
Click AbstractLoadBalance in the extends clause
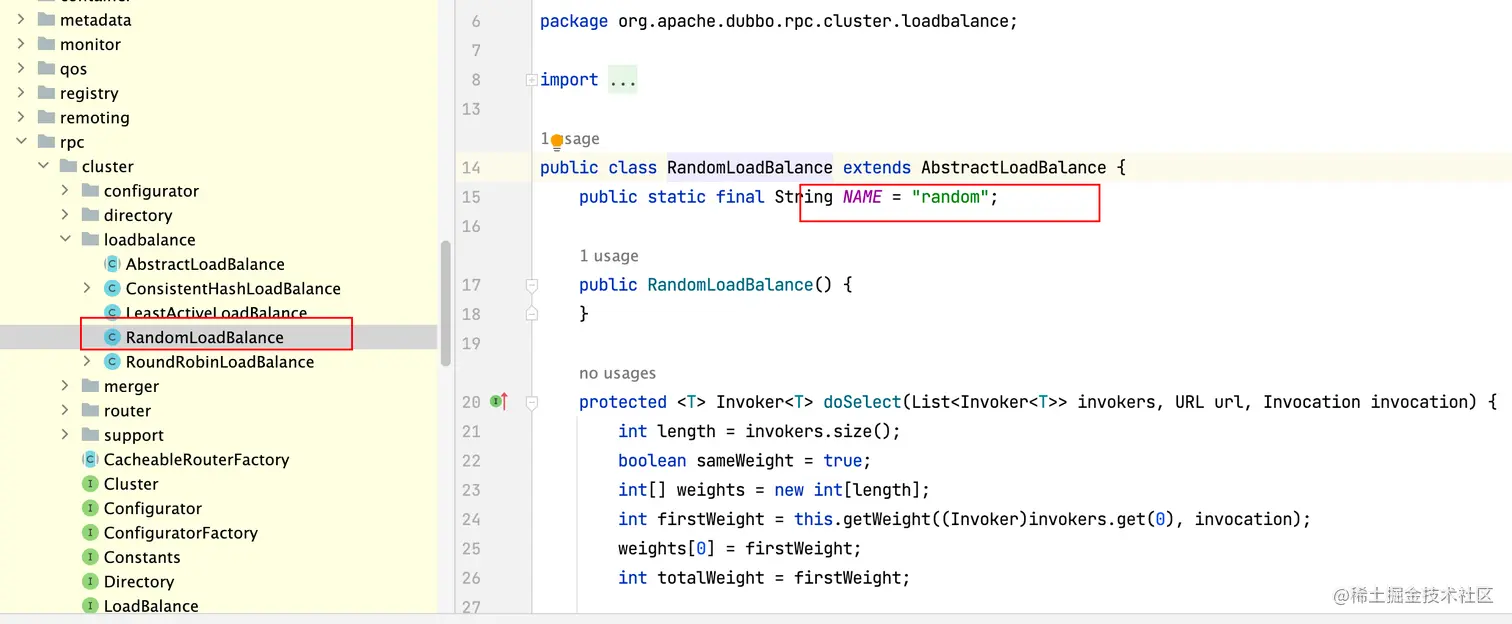[1013, 168]
